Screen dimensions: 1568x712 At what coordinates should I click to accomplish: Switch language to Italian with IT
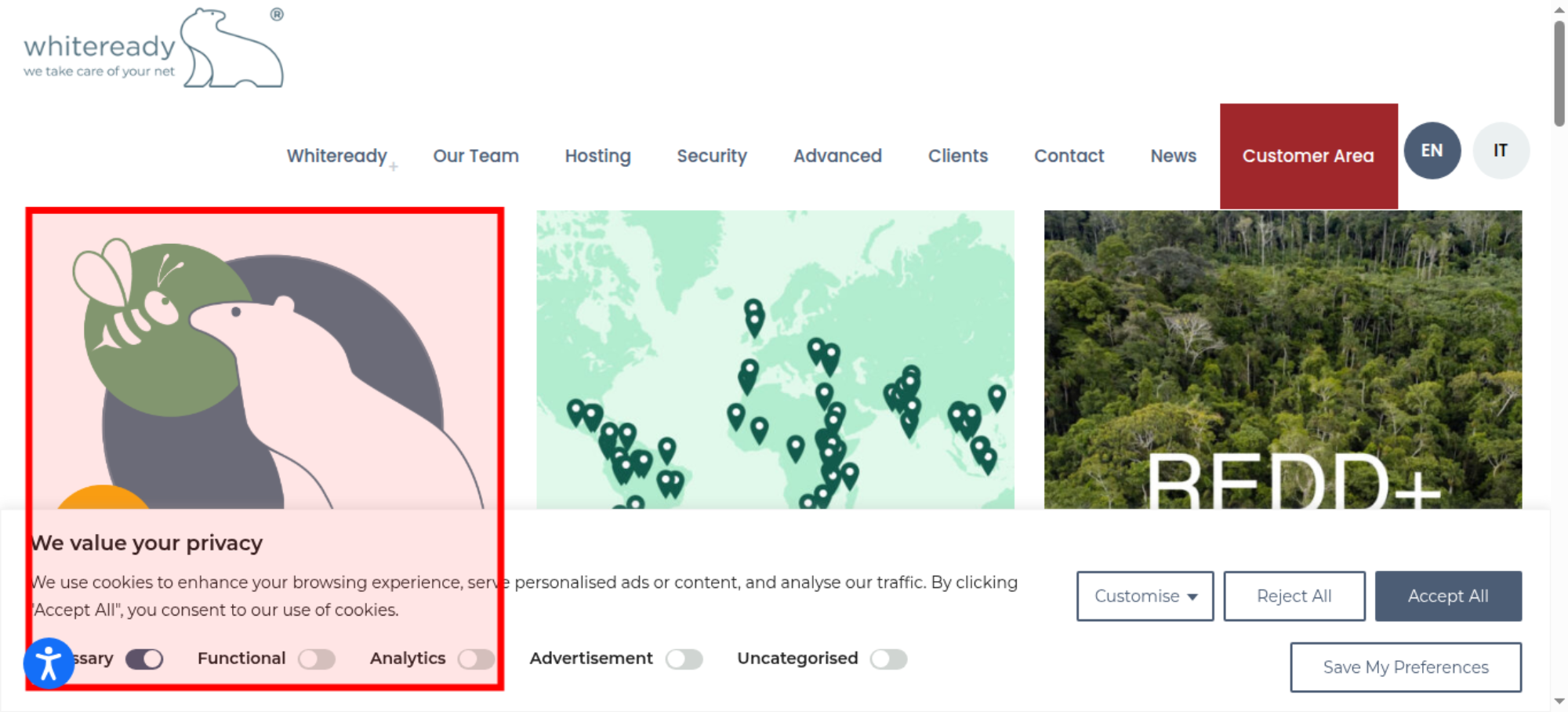[x=1501, y=151]
